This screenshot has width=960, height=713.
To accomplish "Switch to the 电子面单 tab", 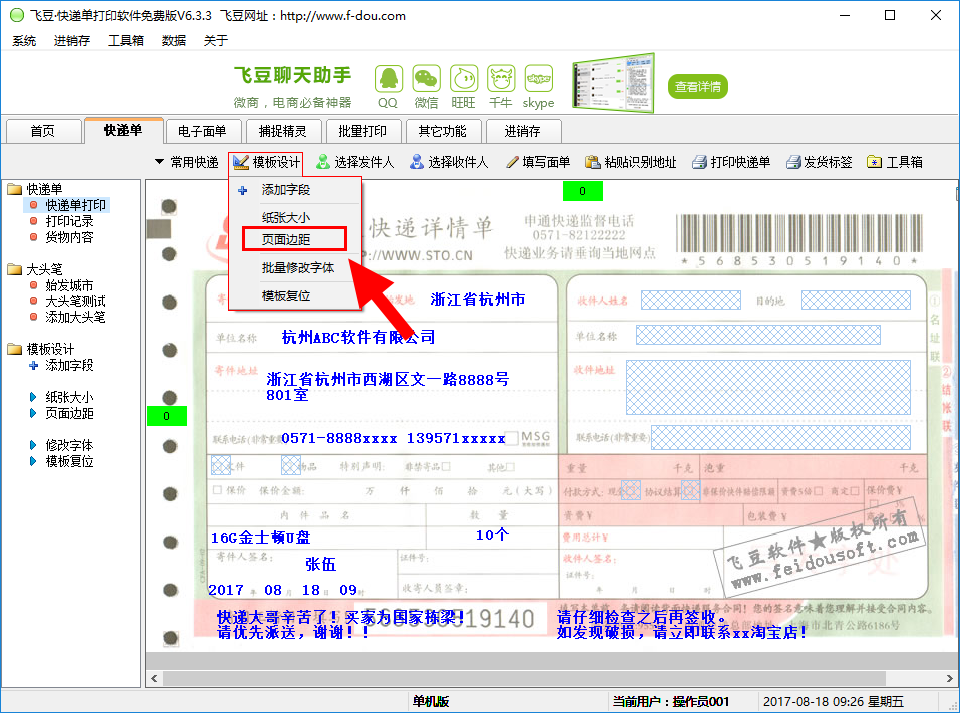I will (x=202, y=131).
